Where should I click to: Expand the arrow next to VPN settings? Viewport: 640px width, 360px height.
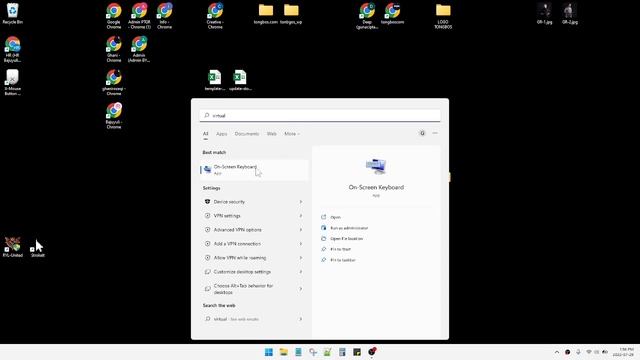[301, 216]
